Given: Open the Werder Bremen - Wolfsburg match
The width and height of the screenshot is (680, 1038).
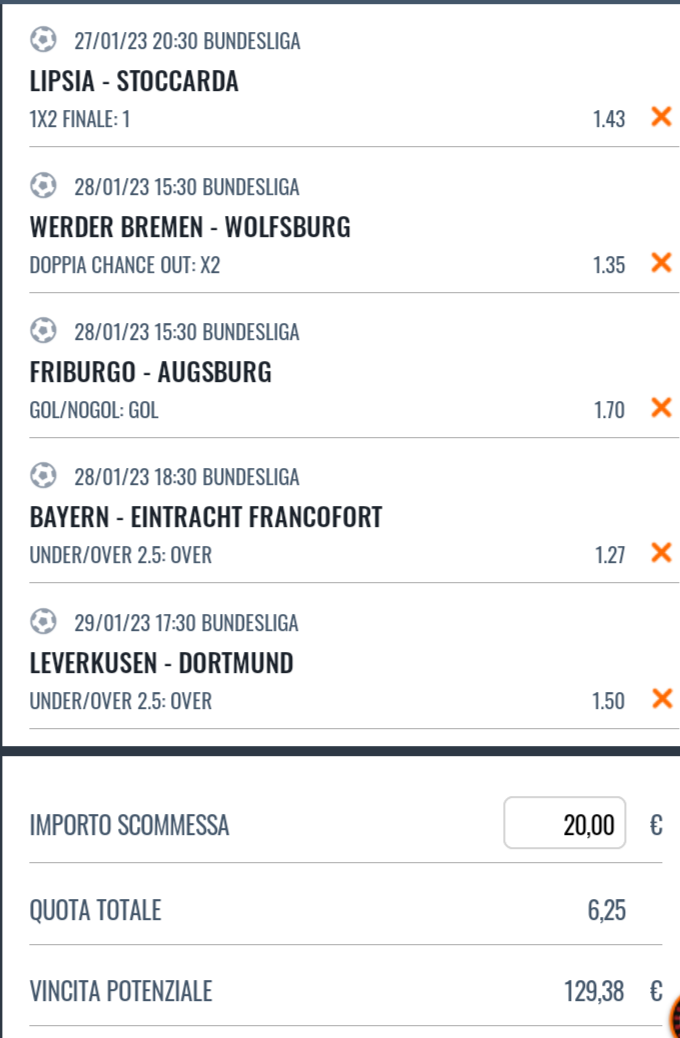Looking at the screenshot, I should tap(190, 227).
